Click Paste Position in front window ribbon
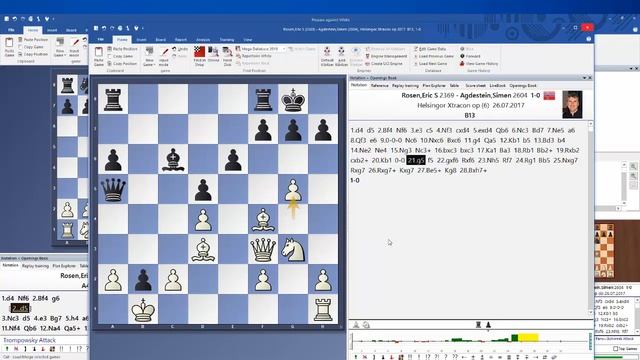This screenshot has width=640, height=360. pyautogui.click(x=122, y=49)
